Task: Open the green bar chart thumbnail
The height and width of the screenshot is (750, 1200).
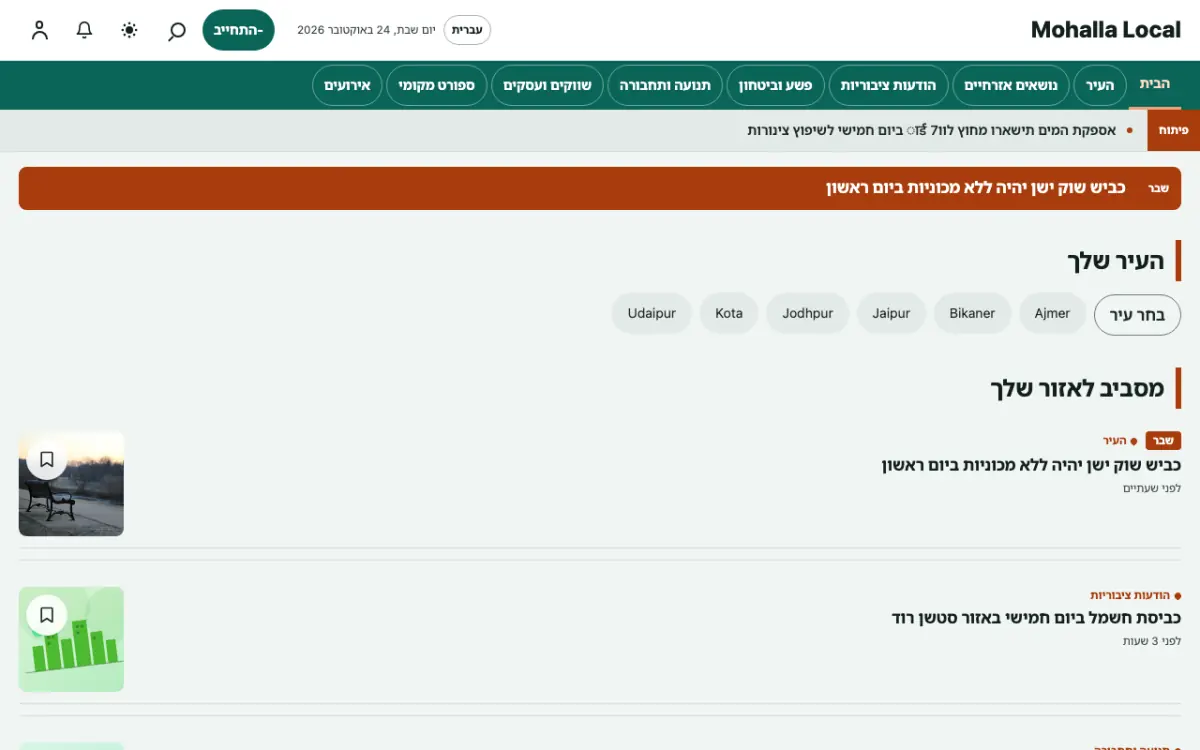Action: 71,639
